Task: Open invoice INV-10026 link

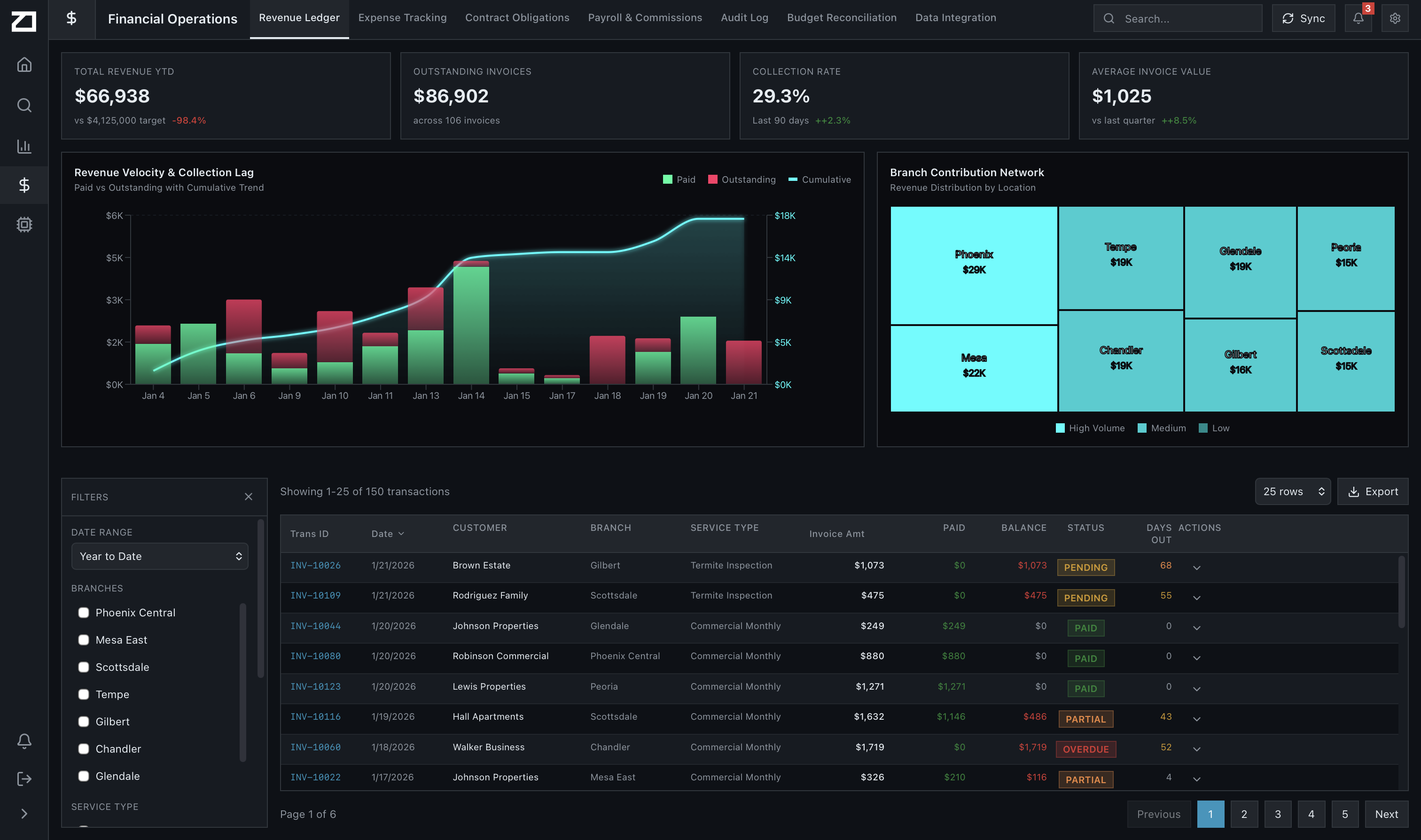Action: coord(315,565)
